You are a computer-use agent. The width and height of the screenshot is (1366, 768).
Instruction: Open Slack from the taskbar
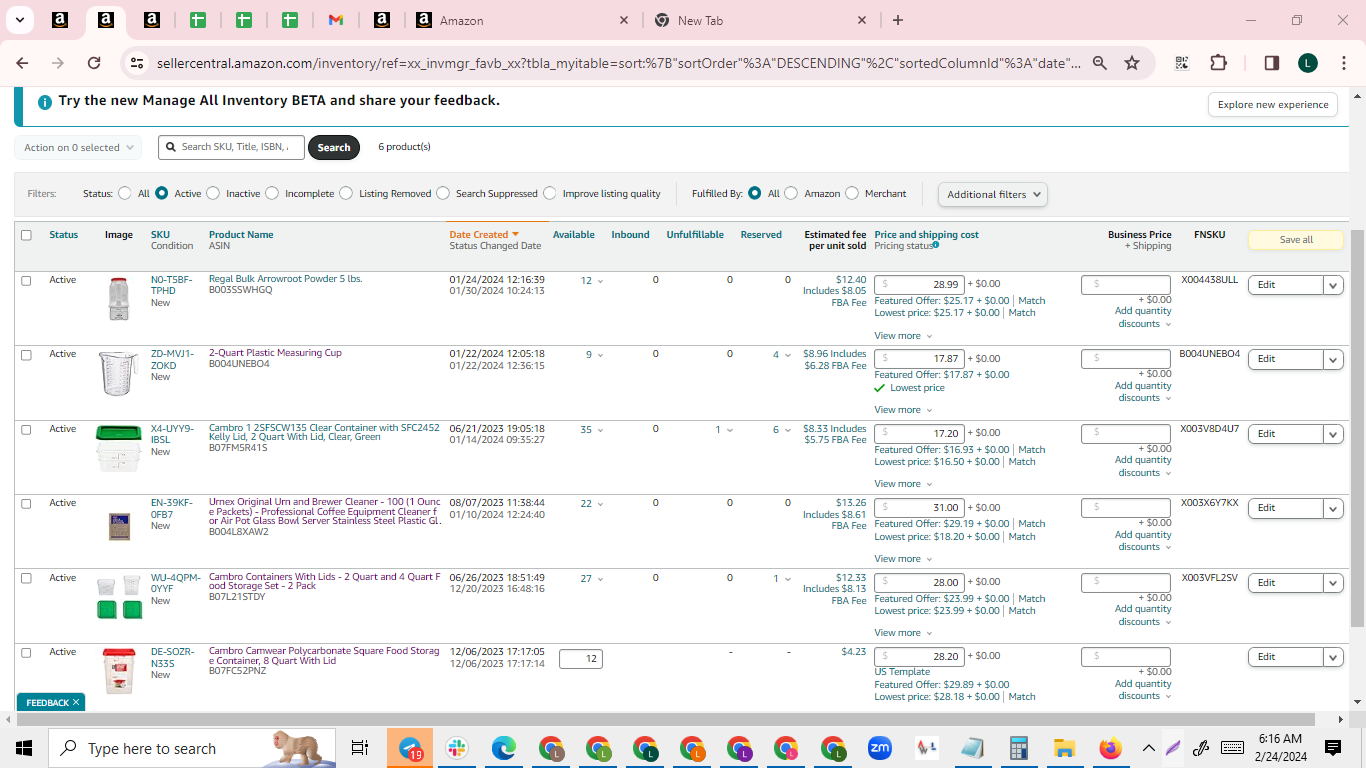coord(457,748)
